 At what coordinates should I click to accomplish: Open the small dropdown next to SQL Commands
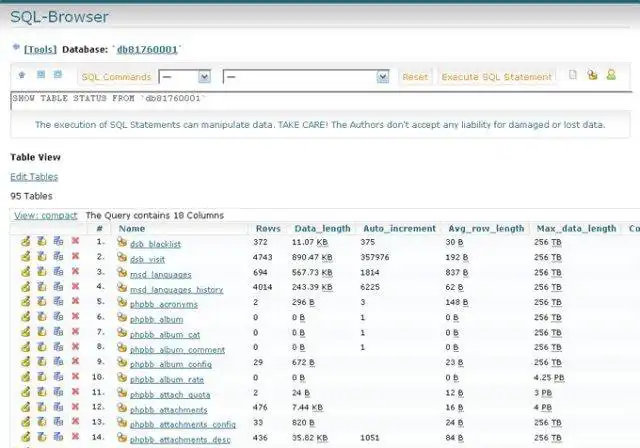pos(184,77)
